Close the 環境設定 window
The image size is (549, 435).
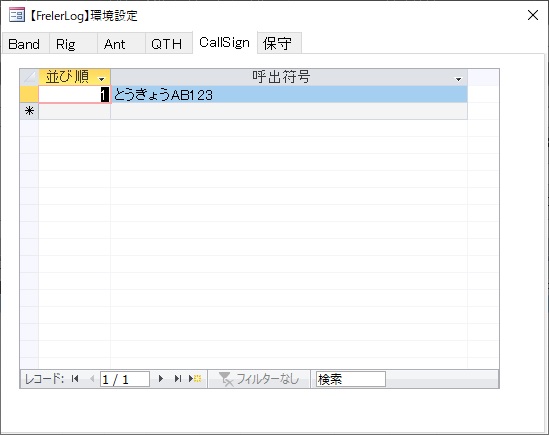533,15
